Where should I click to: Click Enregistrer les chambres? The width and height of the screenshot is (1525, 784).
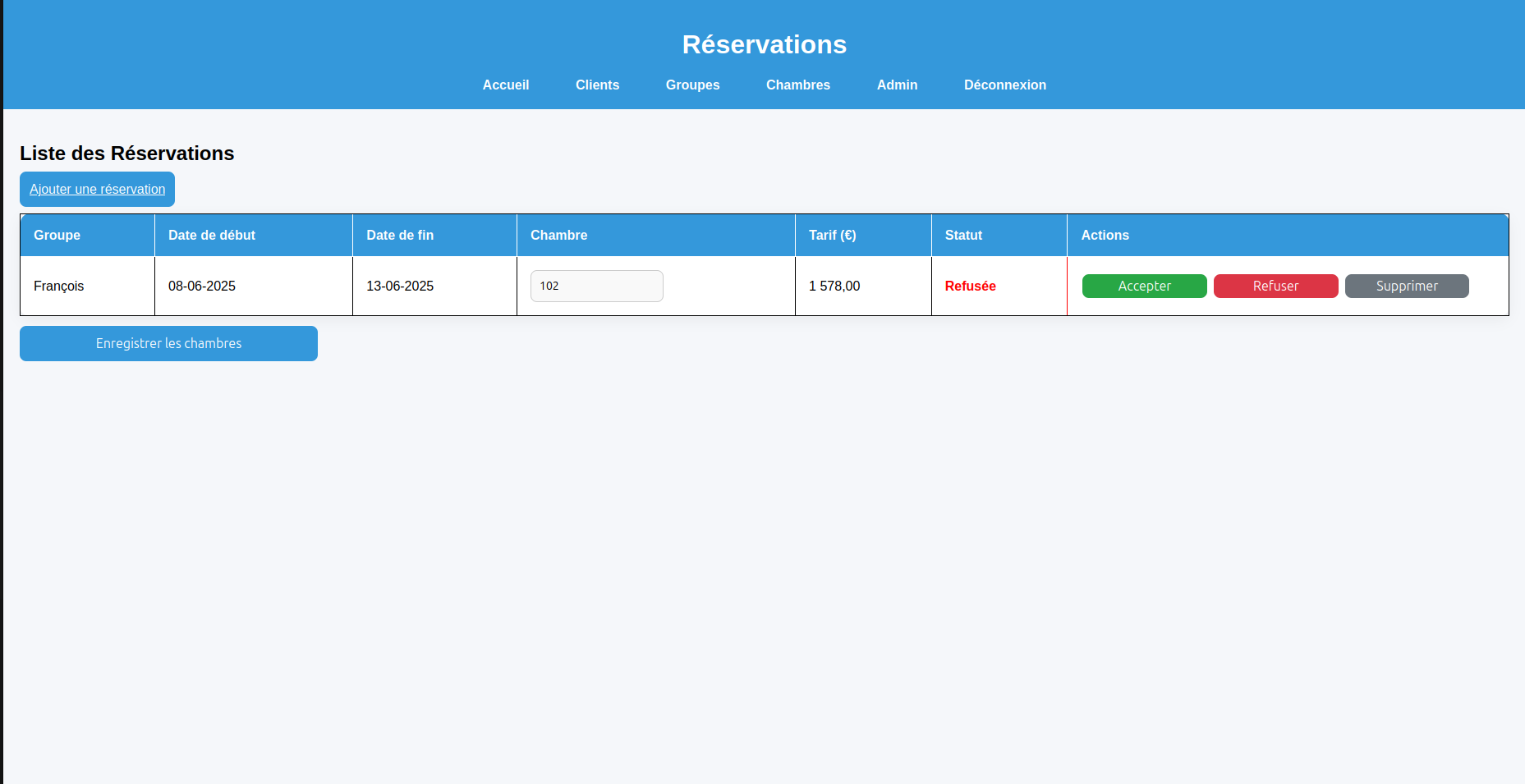coord(168,343)
